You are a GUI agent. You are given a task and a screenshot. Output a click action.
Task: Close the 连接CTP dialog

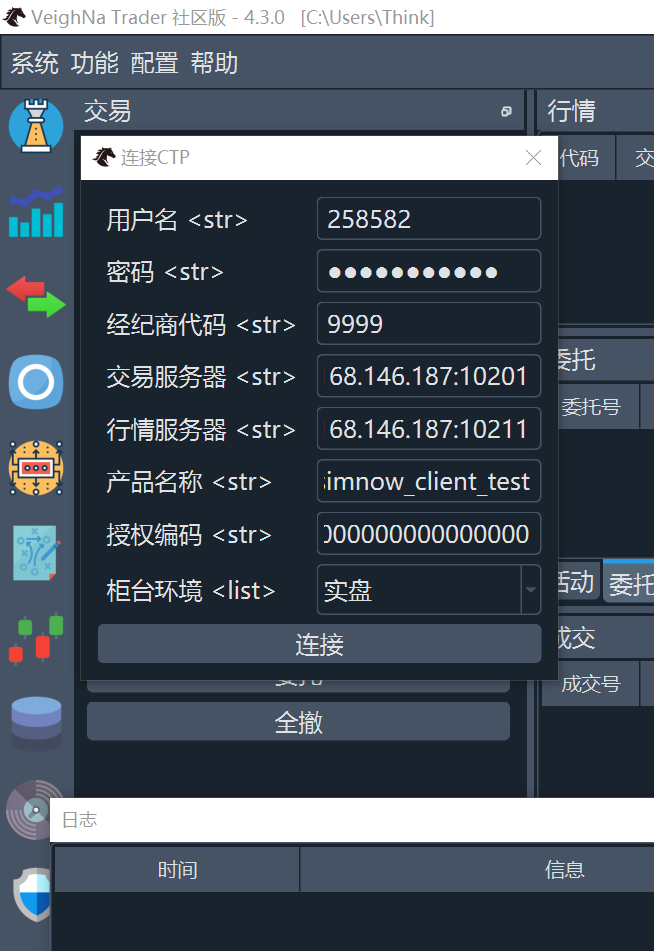click(x=534, y=158)
